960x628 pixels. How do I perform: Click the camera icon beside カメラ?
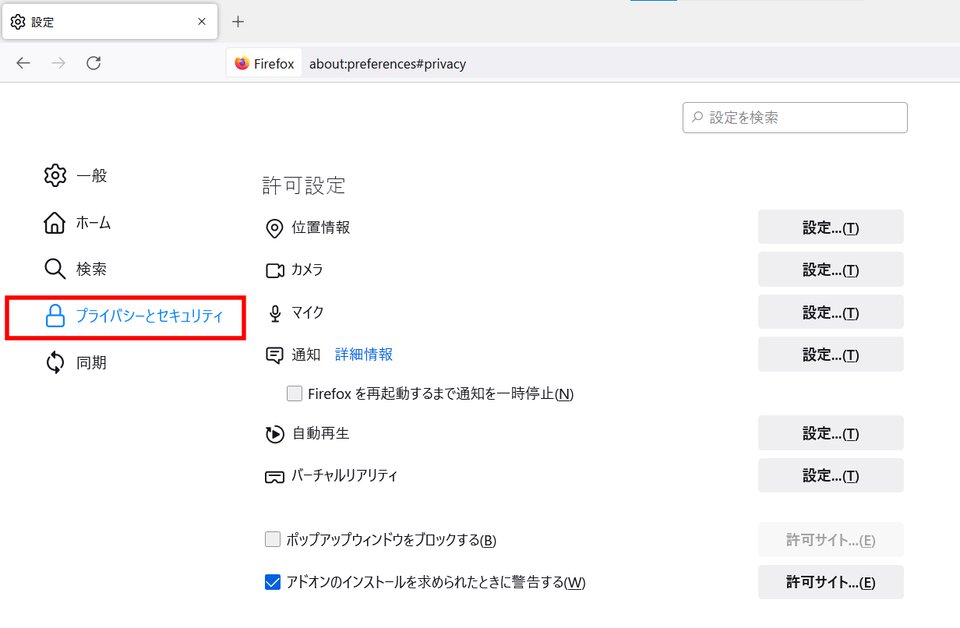[275, 271]
